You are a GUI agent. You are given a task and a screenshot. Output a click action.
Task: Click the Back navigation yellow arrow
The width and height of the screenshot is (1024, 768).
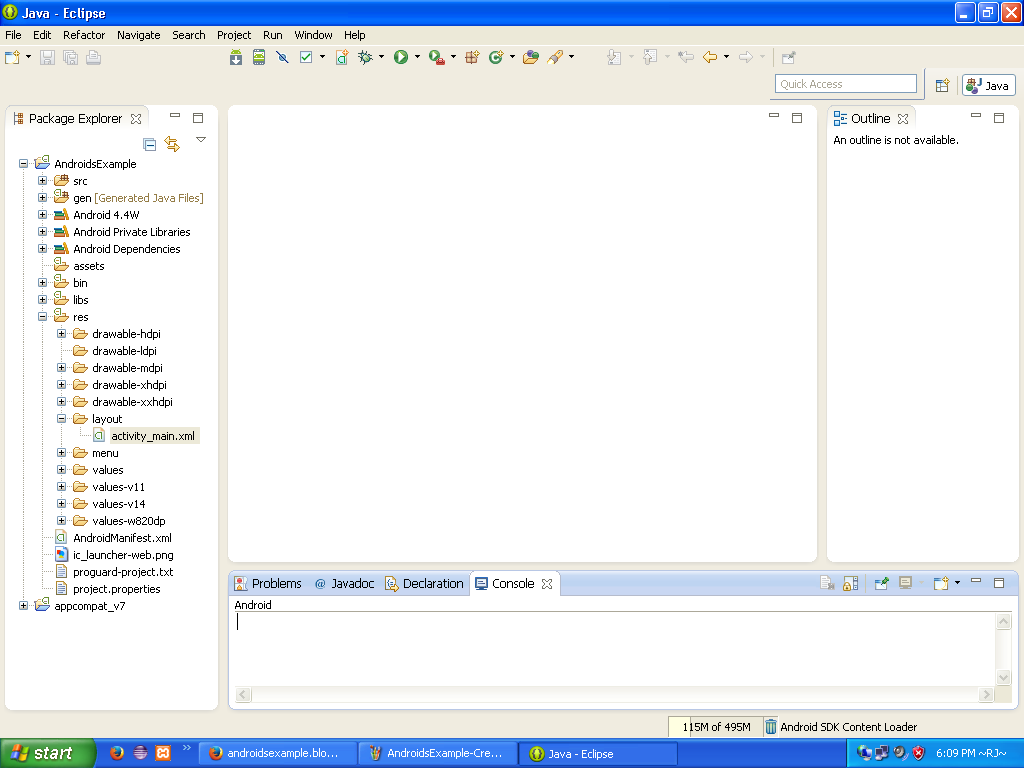pyautogui.click(x=710, y=57)
